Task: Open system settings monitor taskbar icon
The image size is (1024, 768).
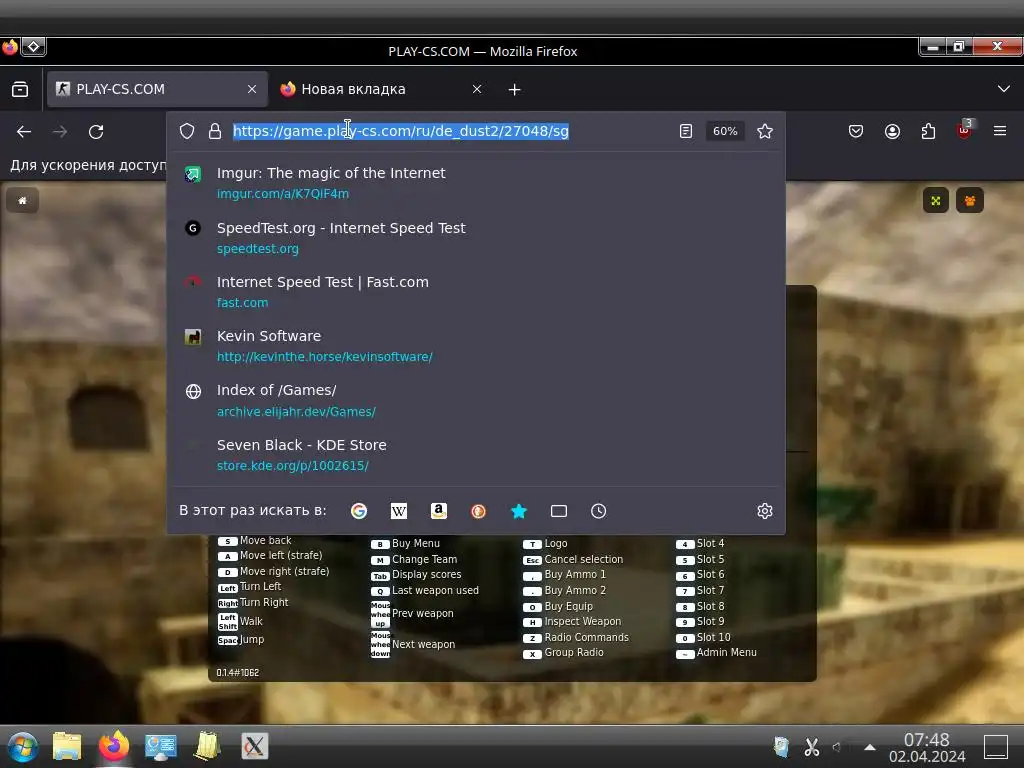Action: pyautogui.click(x=161, y=746)
